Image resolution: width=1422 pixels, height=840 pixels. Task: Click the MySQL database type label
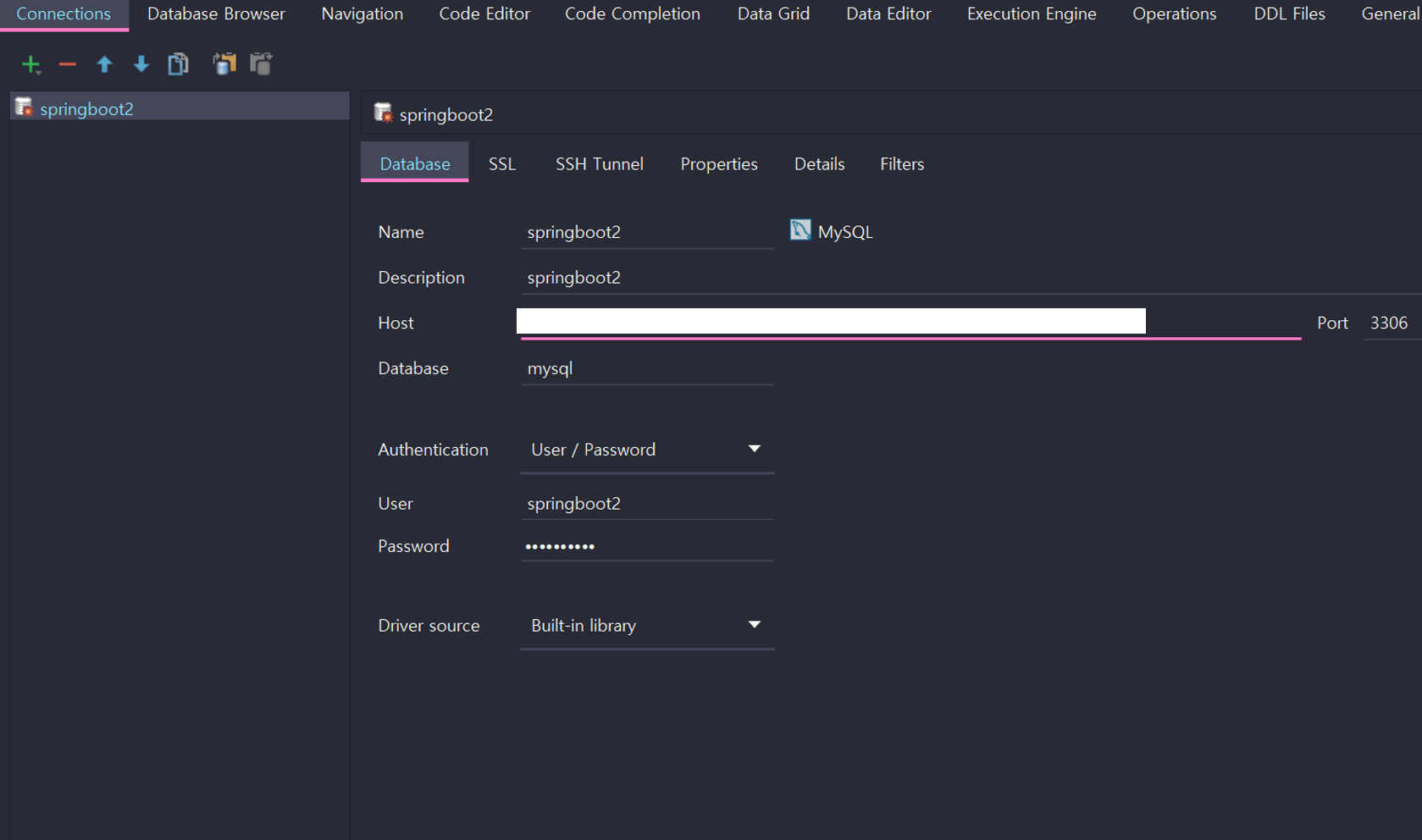[x=845, y=231]
